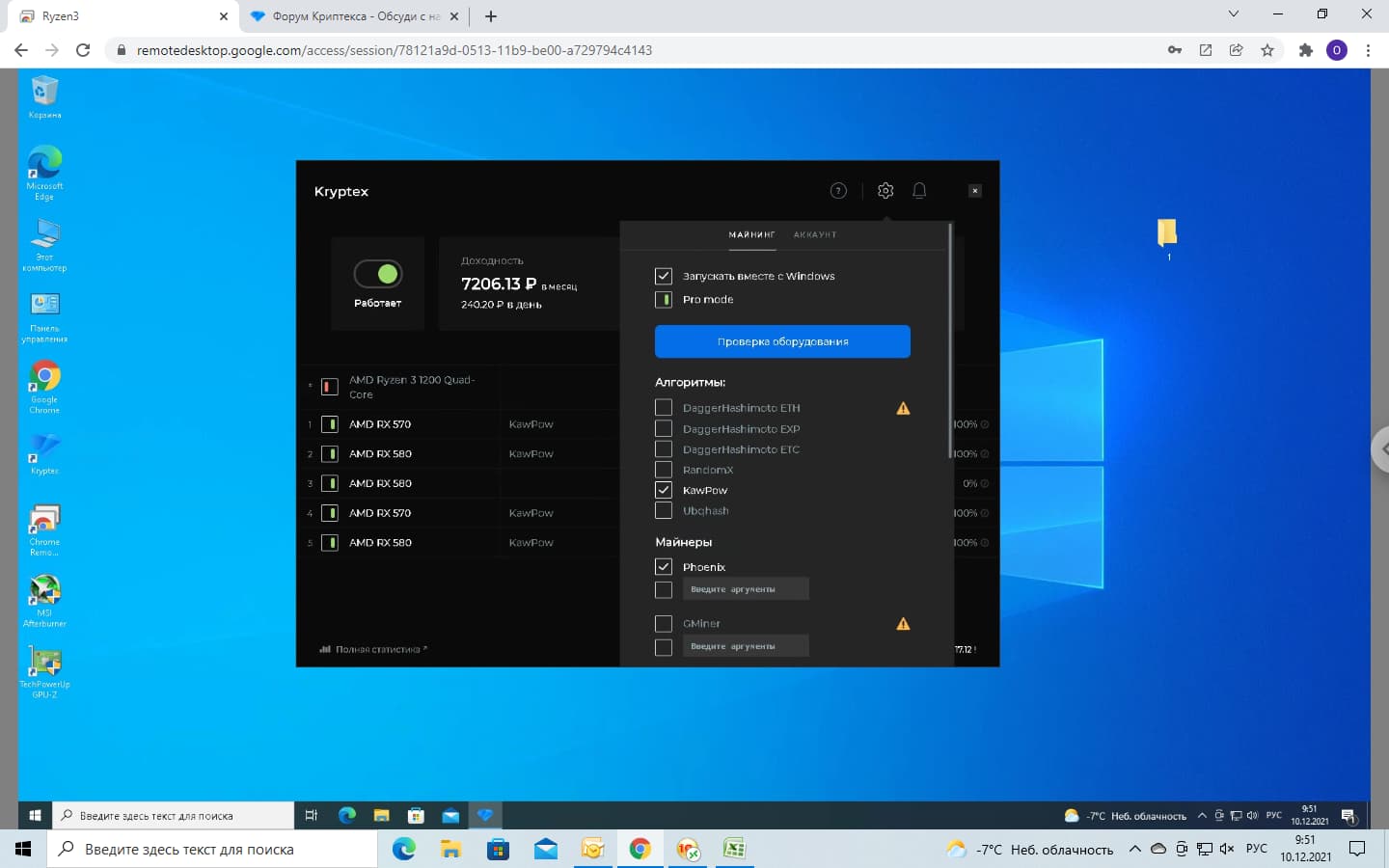The width and height of the screenshot is (1389, 868).
Task: Open Excel from local Windows taskbar
Action: point(734,849)
